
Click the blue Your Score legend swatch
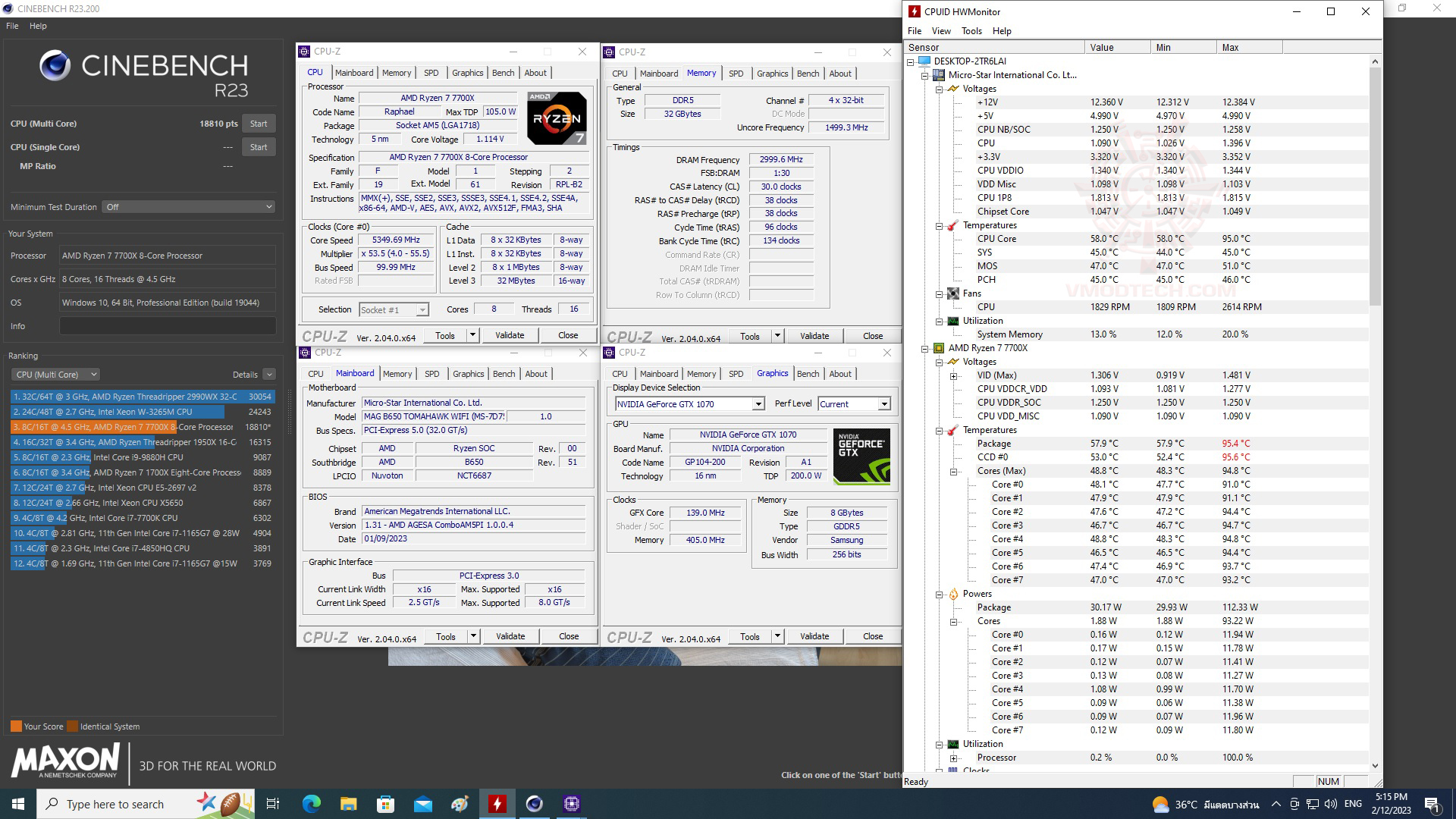16,726
